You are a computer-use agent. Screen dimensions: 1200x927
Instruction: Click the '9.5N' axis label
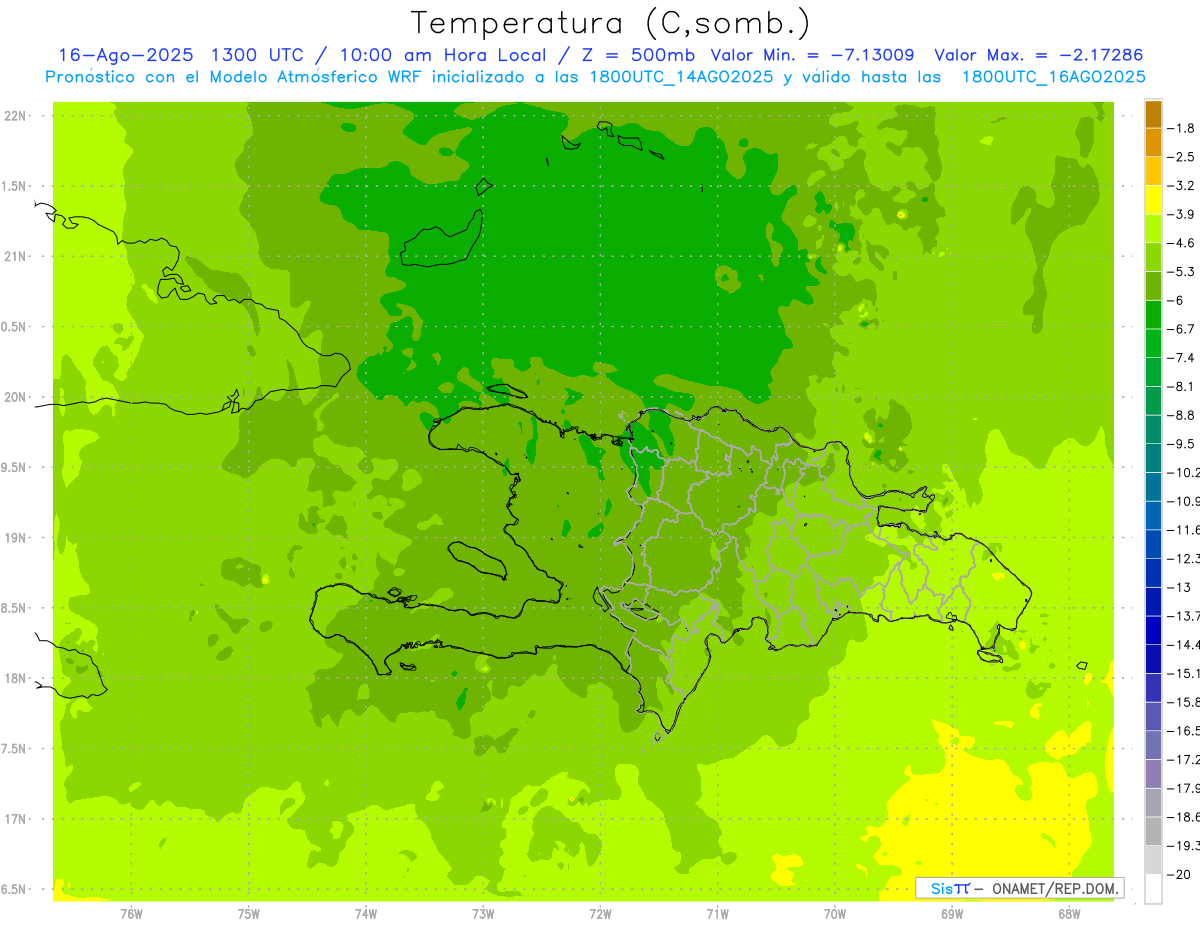(x=15, y=467)
